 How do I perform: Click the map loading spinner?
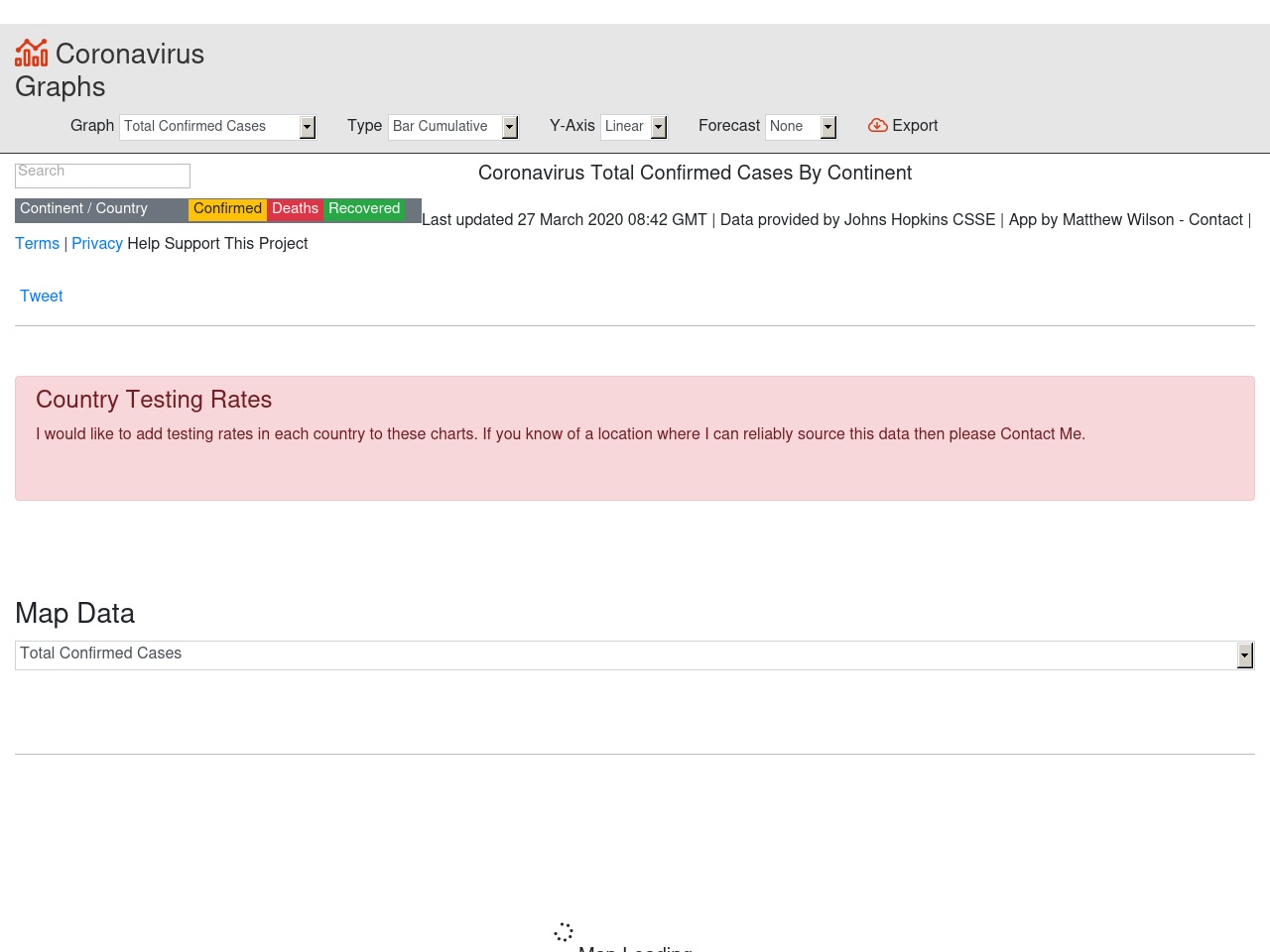tap(564, 932)
